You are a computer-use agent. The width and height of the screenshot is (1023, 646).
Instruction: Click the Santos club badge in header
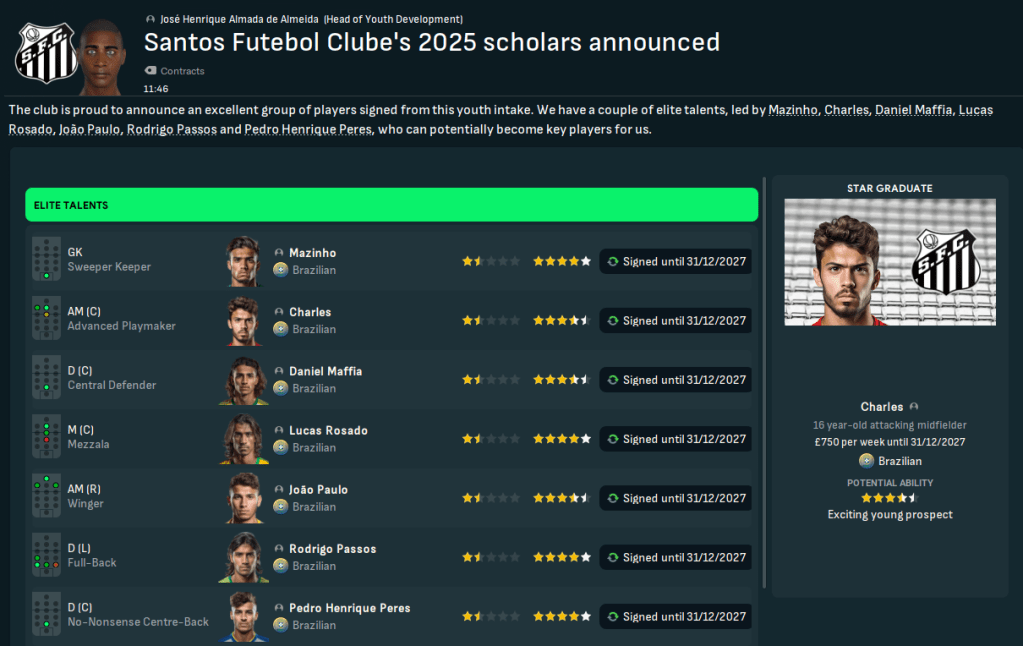tap(46, 54)
